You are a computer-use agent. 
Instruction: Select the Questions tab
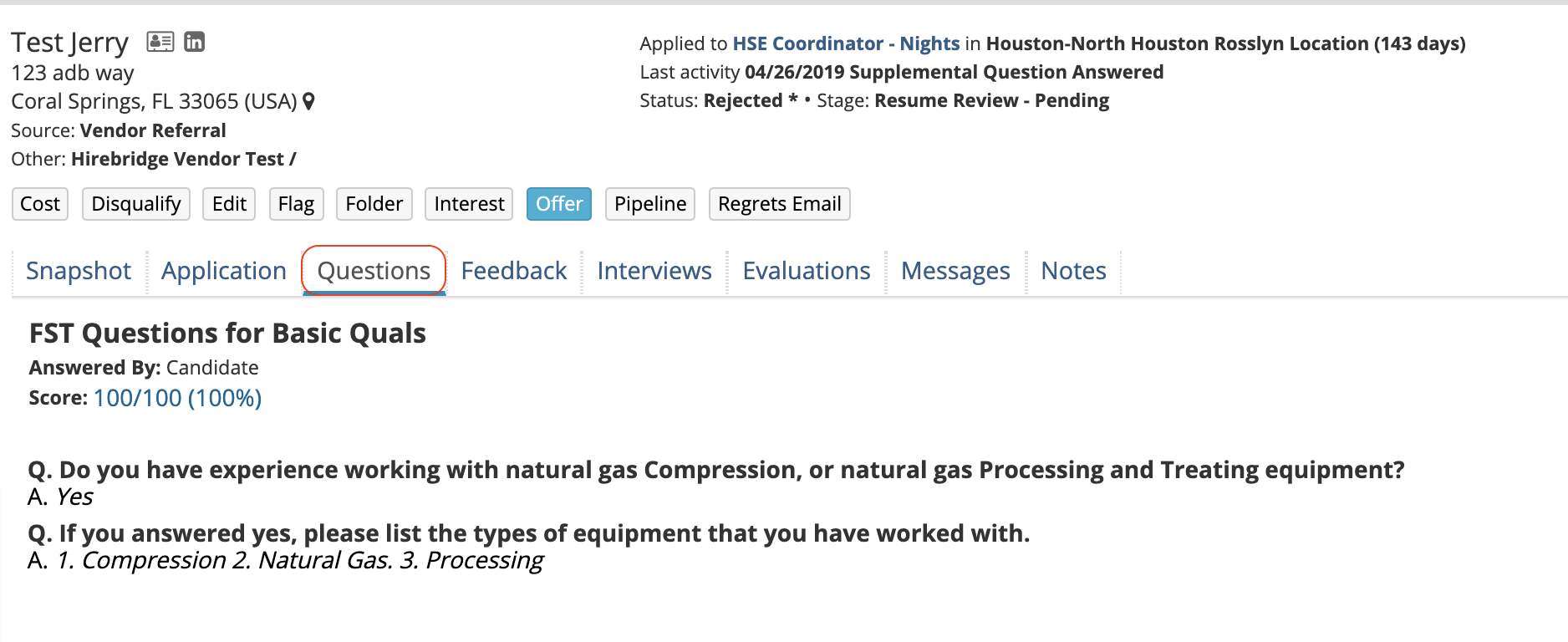374,271
